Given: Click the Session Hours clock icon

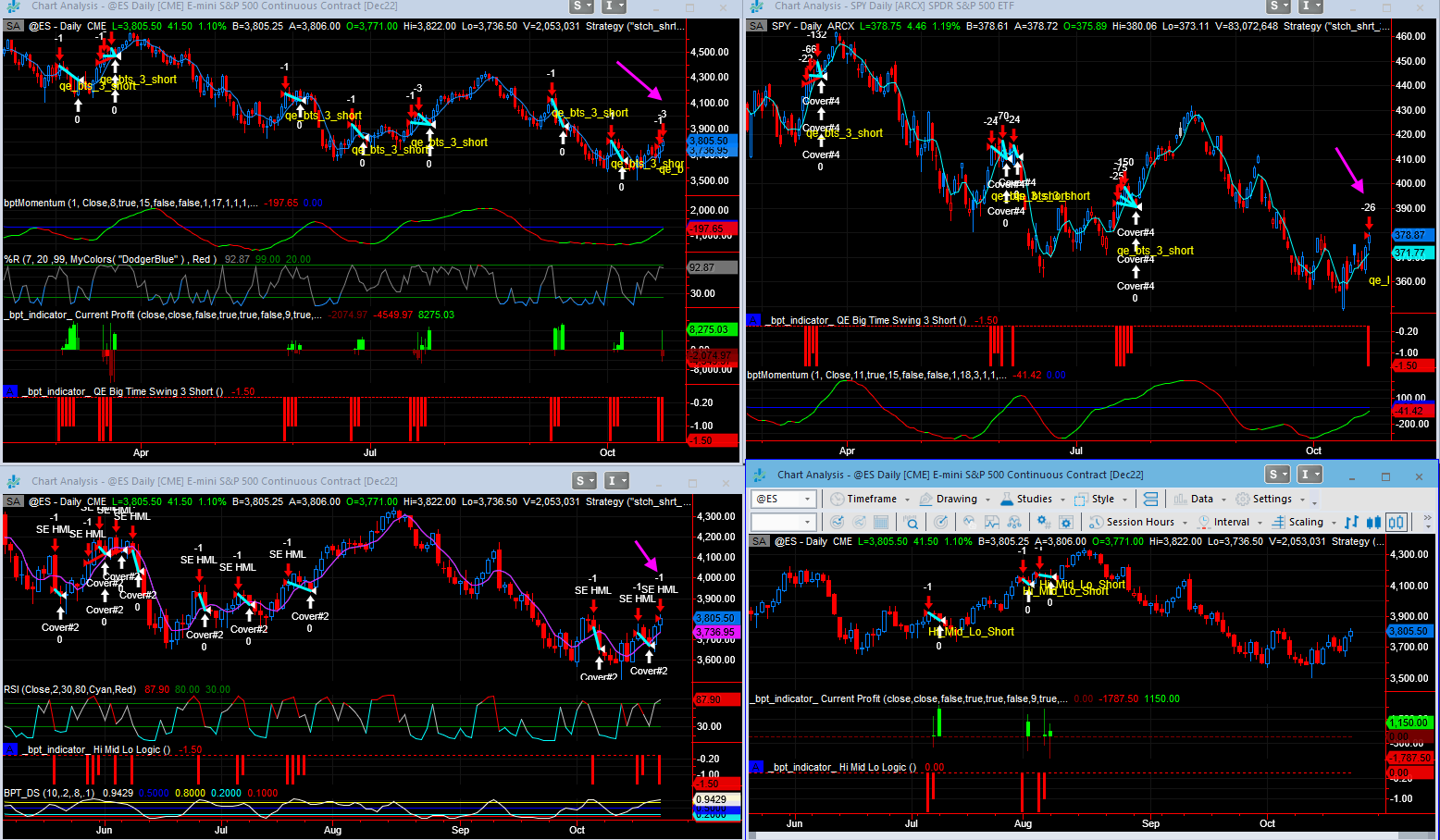Looking at the screenshot, I should pyautogui.click(x=1096, y=522).
